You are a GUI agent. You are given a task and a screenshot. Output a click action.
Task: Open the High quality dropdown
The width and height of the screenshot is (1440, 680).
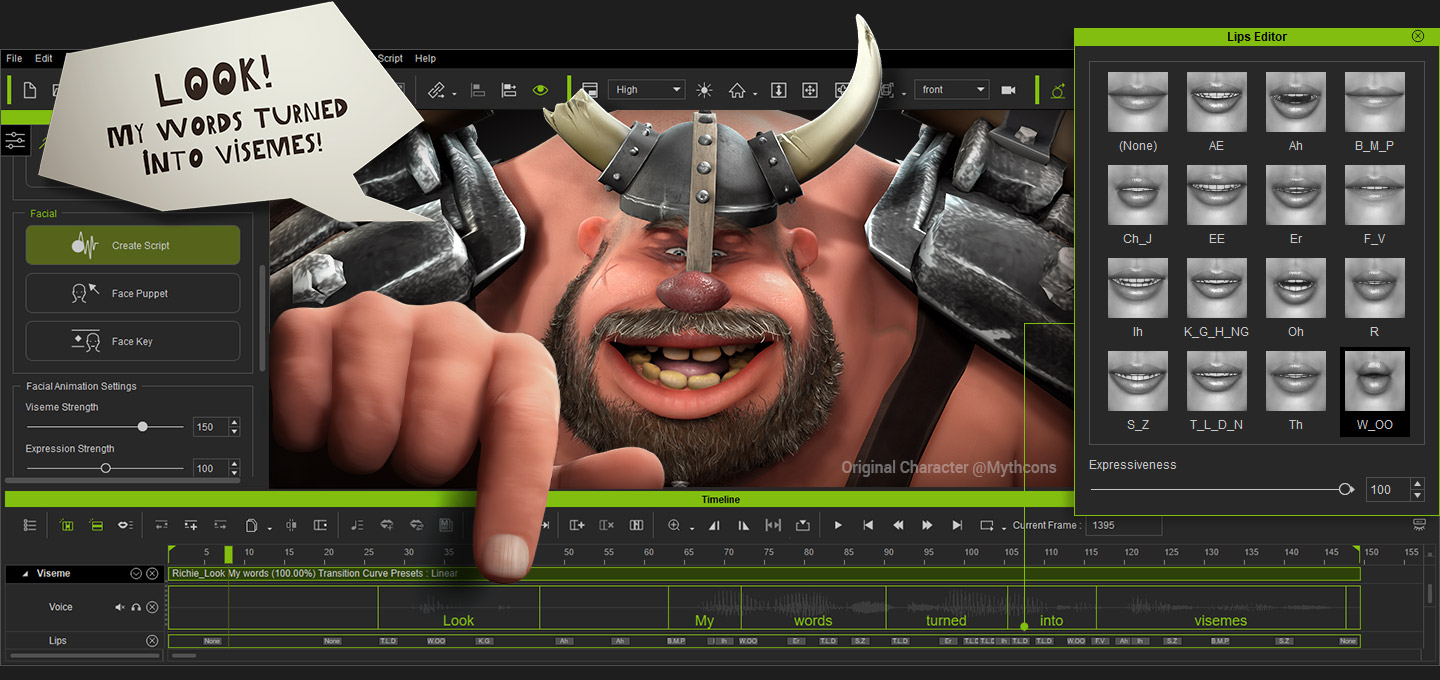click(646, 89)
